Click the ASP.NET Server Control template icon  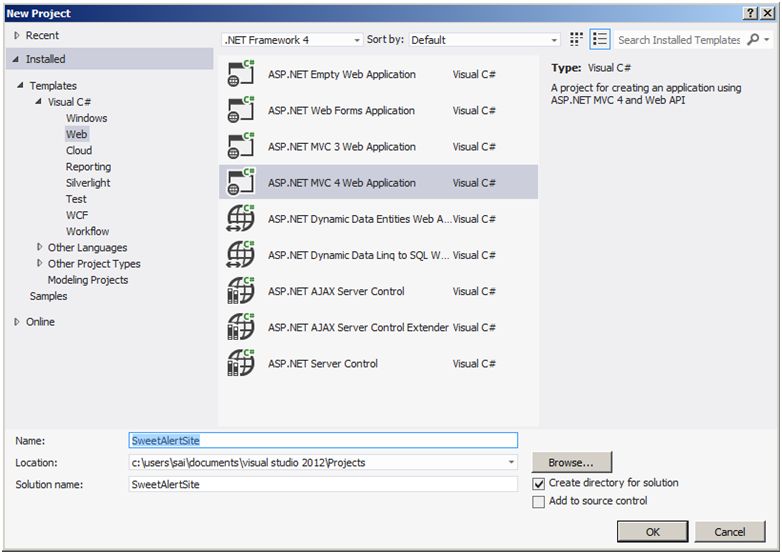[241, 364]
